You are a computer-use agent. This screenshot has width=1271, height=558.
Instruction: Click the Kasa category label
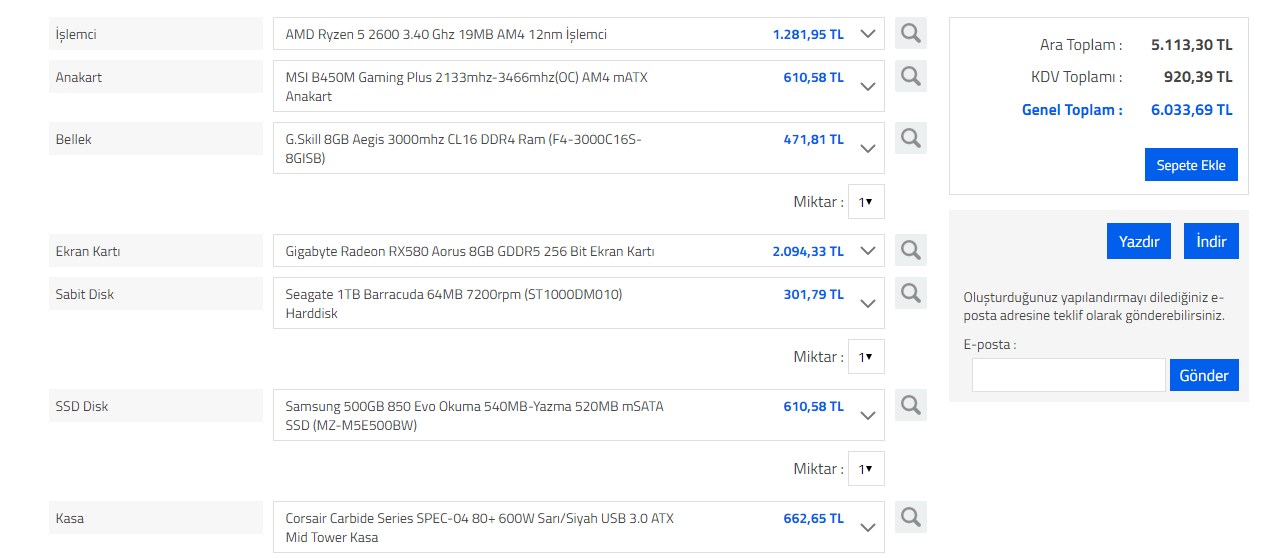(156, 518)
